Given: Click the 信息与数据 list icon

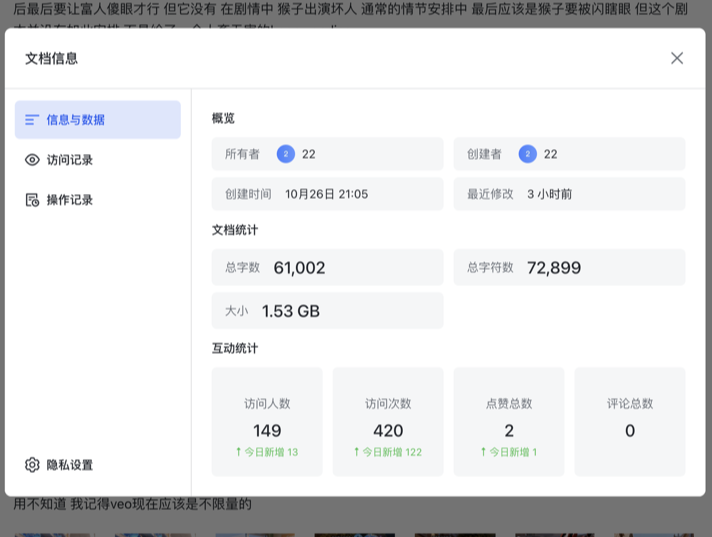Looking at the screenshot, I should point(32,120).
